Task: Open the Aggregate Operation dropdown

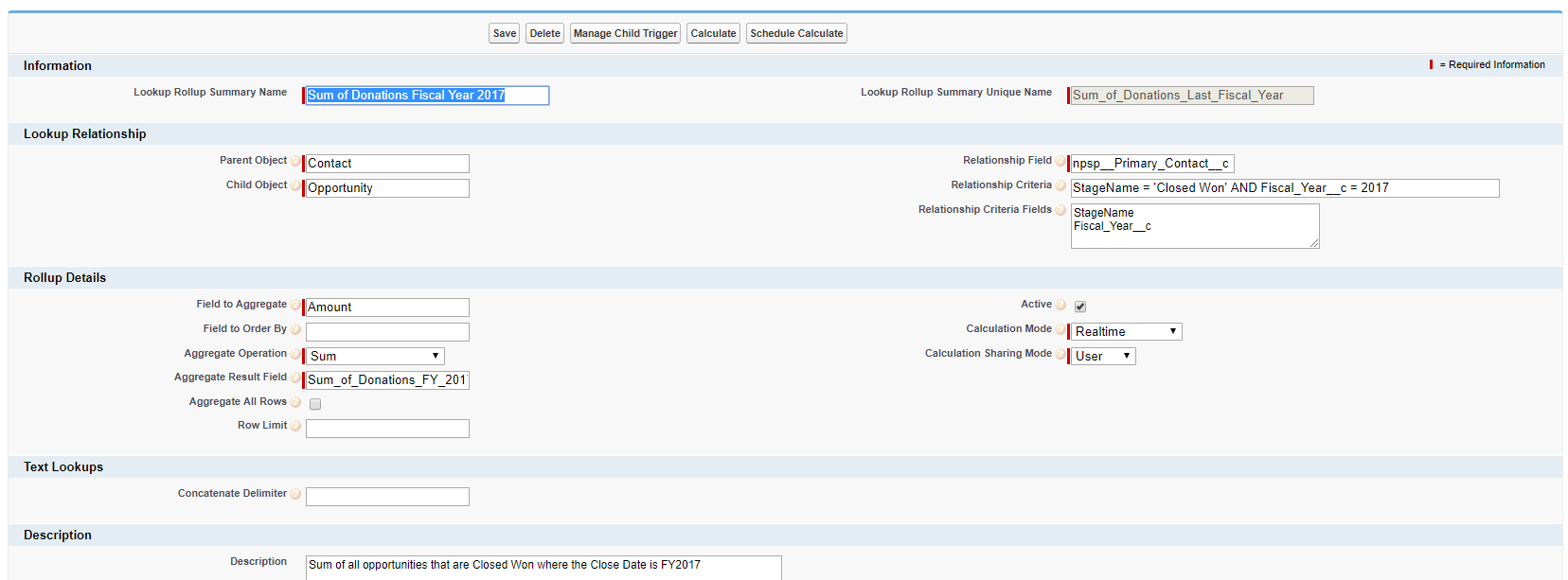Action: (375, 357)
